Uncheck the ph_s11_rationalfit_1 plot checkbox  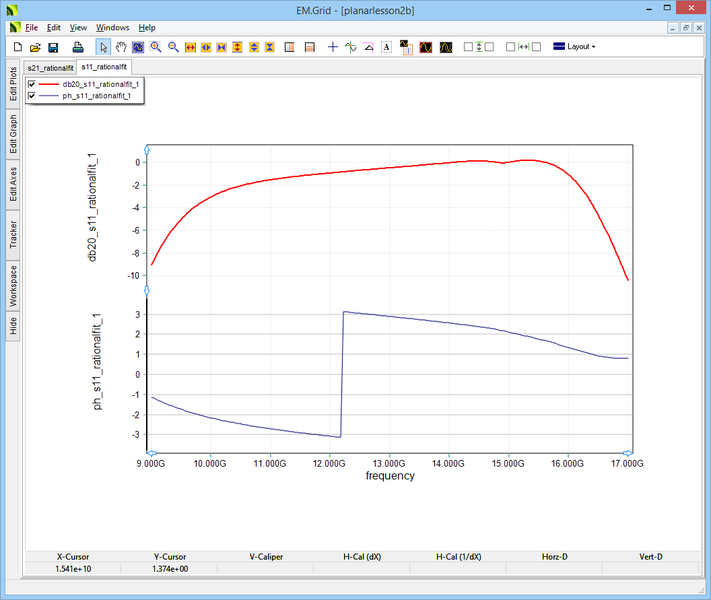pos(33,96)
